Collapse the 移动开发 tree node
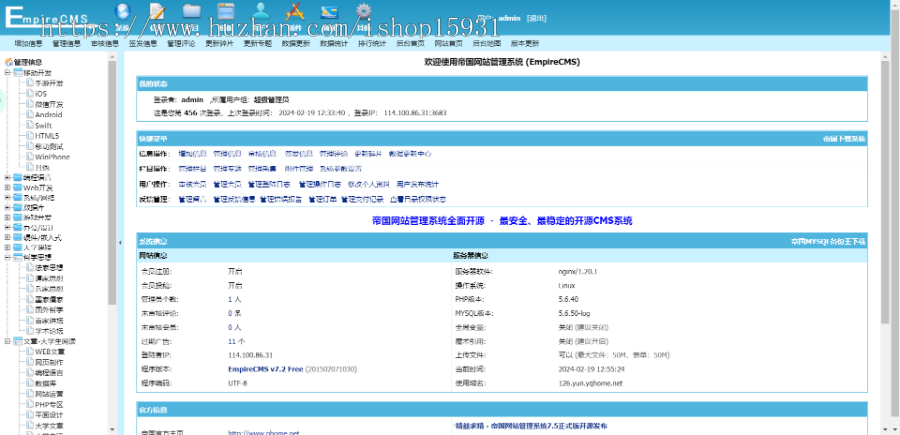This screenshot has width=900, height=435. tap(7, 73)
